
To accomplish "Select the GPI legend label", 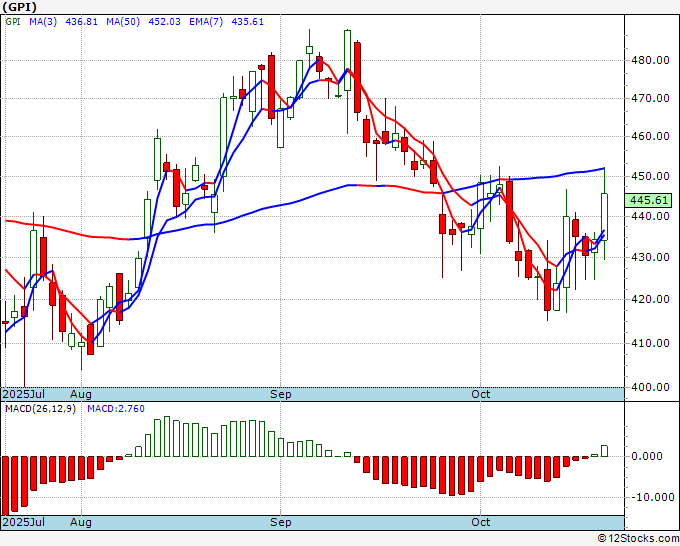I will (13, 22).
